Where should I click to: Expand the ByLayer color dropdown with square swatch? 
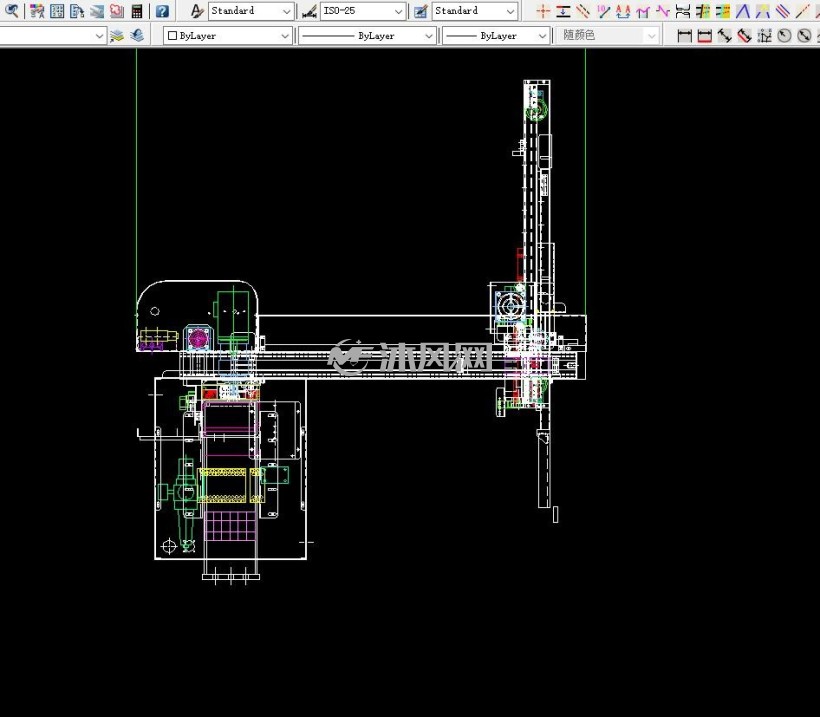tap(228, 36)
